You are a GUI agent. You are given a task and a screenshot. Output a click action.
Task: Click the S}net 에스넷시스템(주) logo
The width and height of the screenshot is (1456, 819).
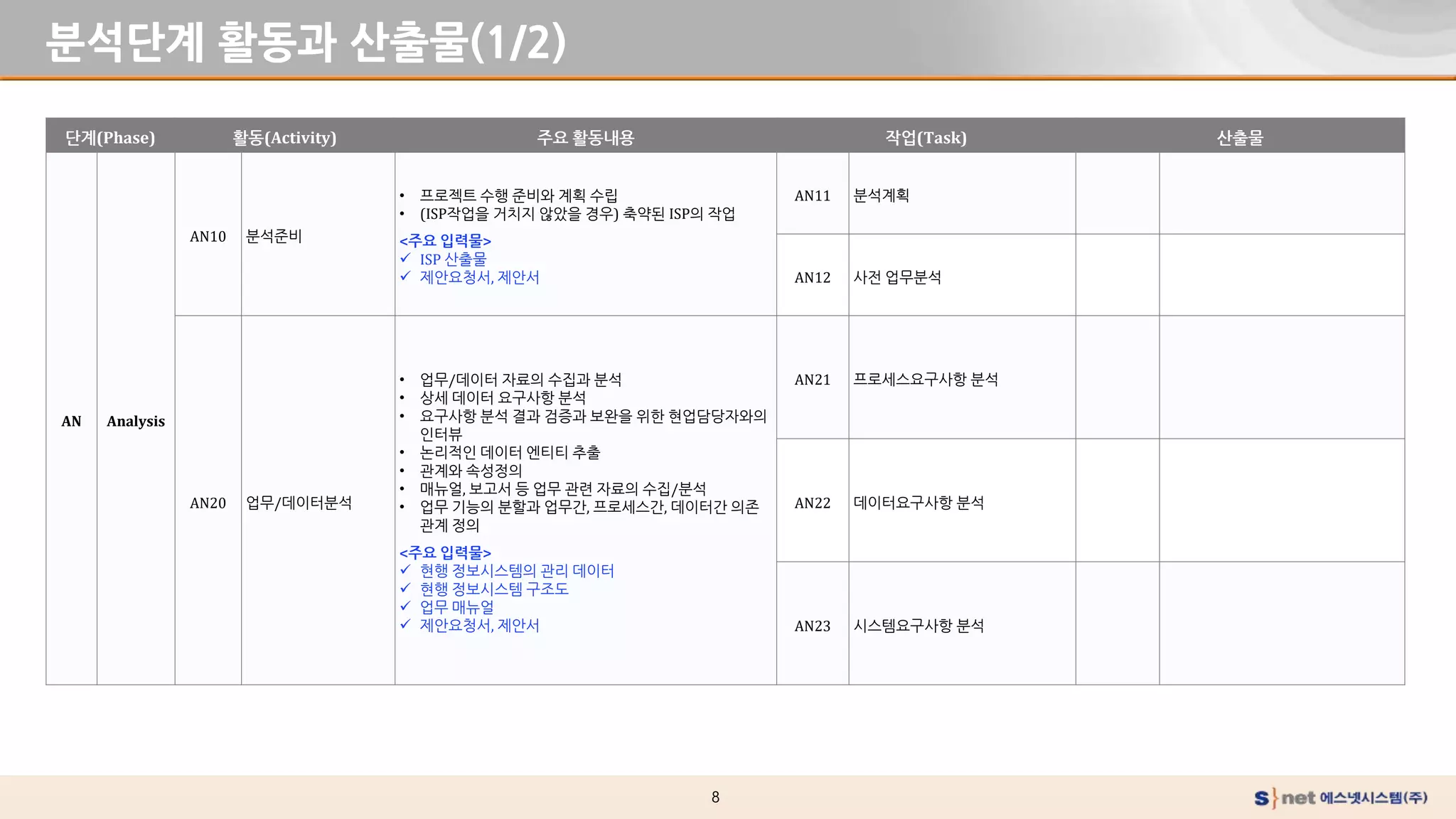click(x=1341, y=798)
